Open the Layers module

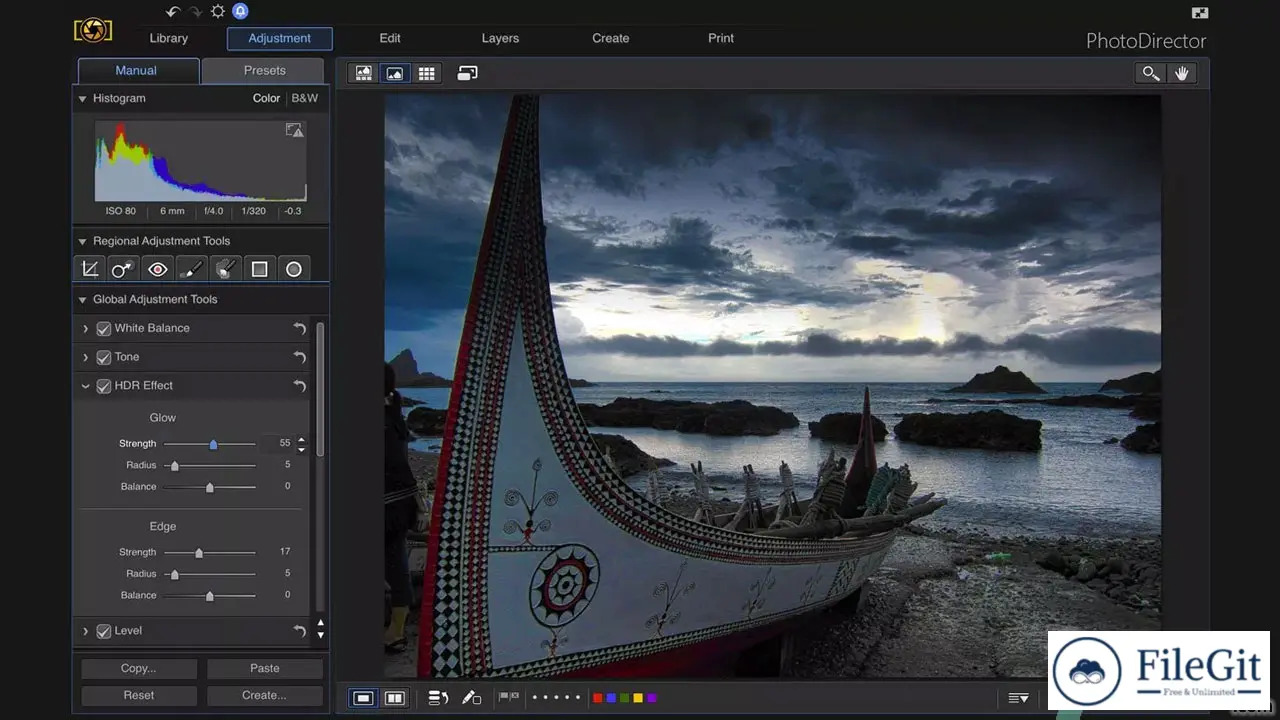click(500, 38)
